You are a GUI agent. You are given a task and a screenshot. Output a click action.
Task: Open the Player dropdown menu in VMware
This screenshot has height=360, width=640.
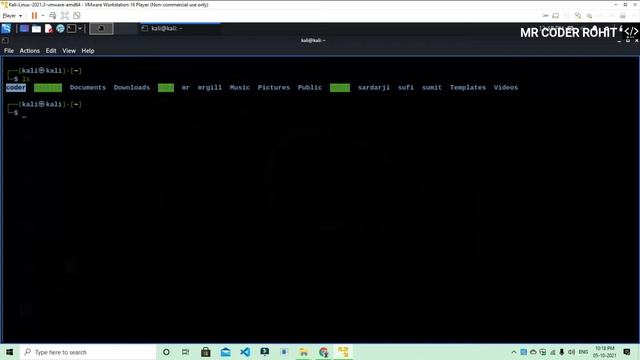click(12, 16)
